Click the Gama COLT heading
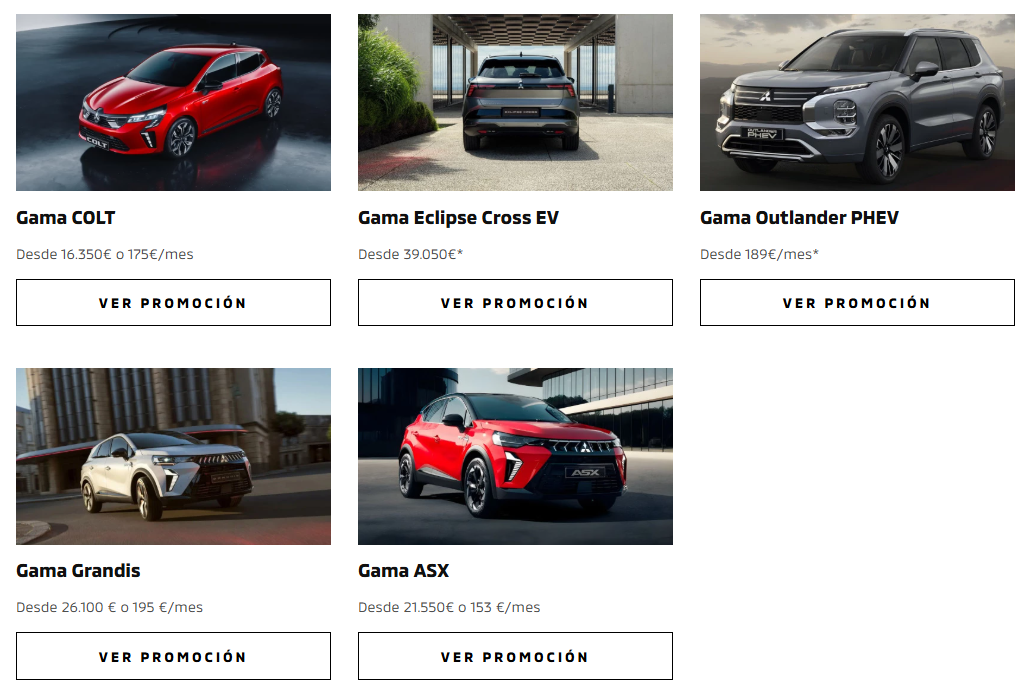 point(66,218)
